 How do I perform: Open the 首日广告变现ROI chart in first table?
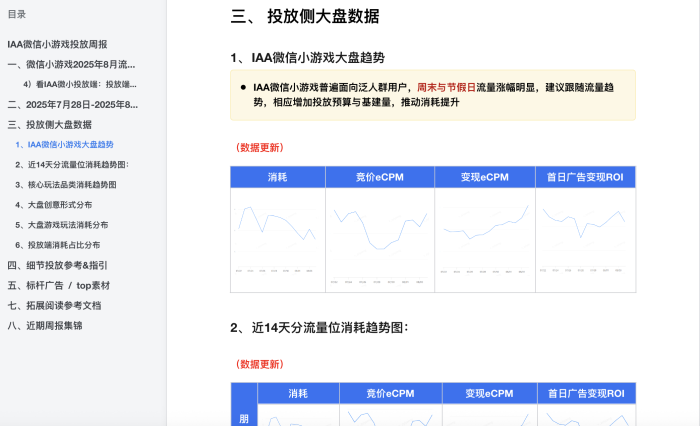(x=585, y=240)
